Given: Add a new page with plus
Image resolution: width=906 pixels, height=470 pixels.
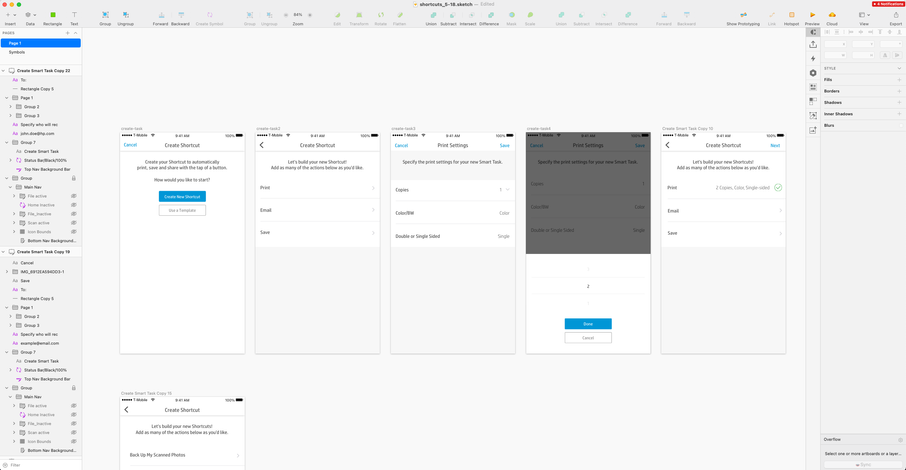Looking at the screenshot, I should click(68, 33).
